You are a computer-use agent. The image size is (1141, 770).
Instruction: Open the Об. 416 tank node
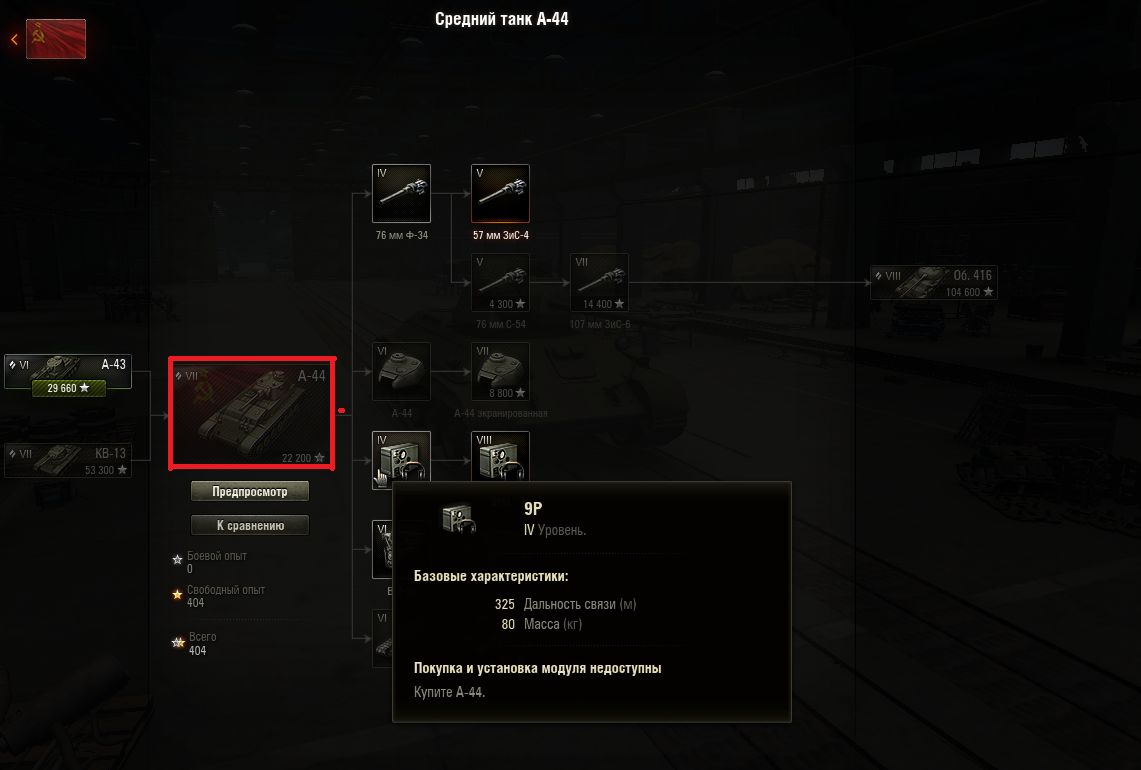[934, 282]
